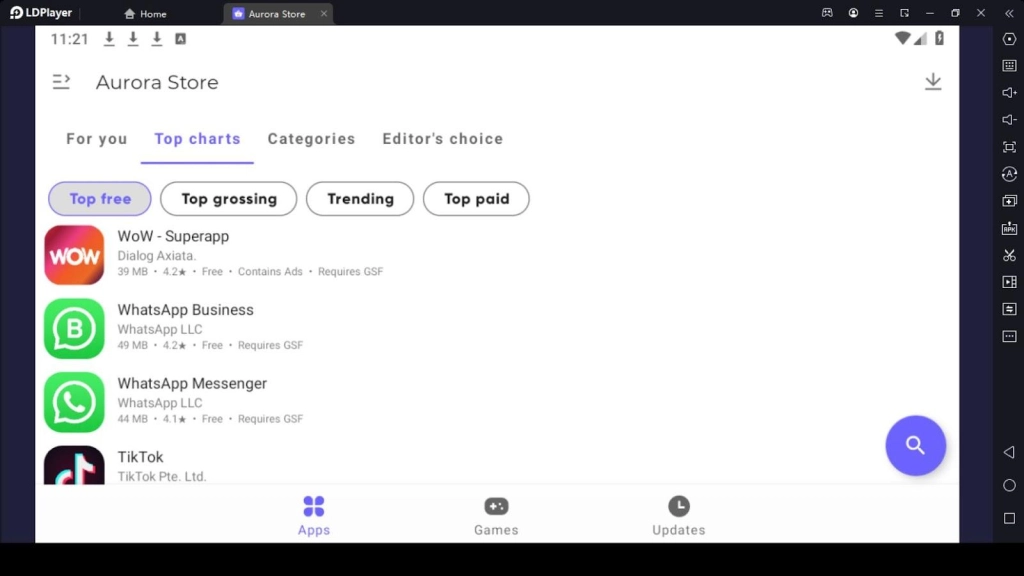This screenshot has width=1024, height=576.
Task: Open the WhatsApp Messenger app icon
Action: point(74,402)
